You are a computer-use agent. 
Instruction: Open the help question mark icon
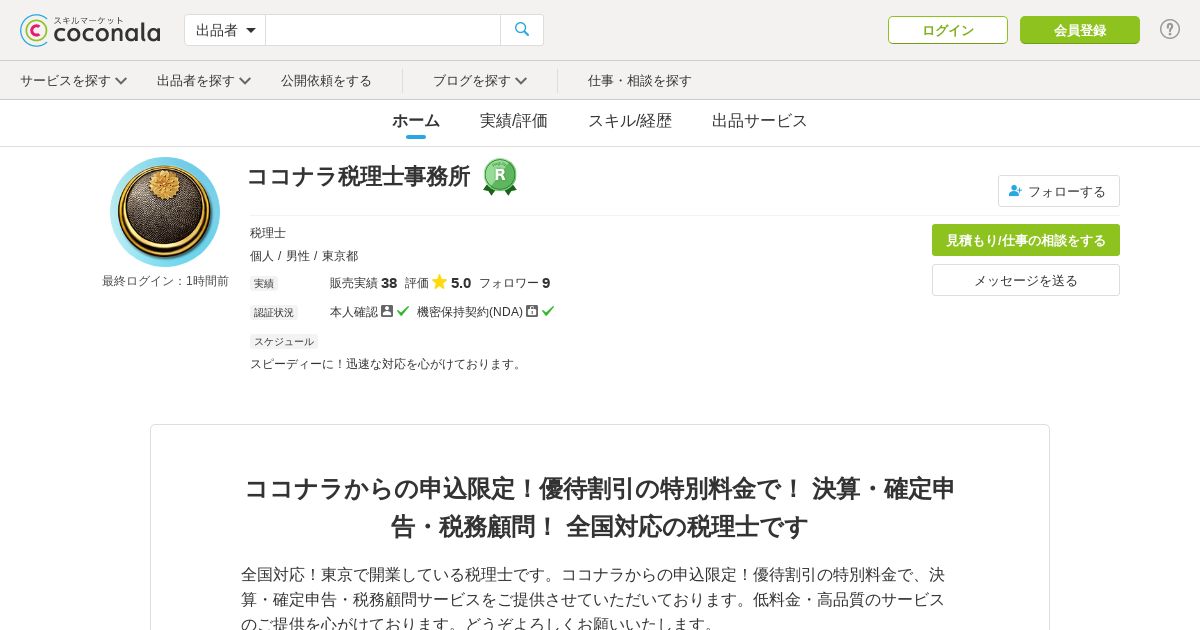[1170, 29]
